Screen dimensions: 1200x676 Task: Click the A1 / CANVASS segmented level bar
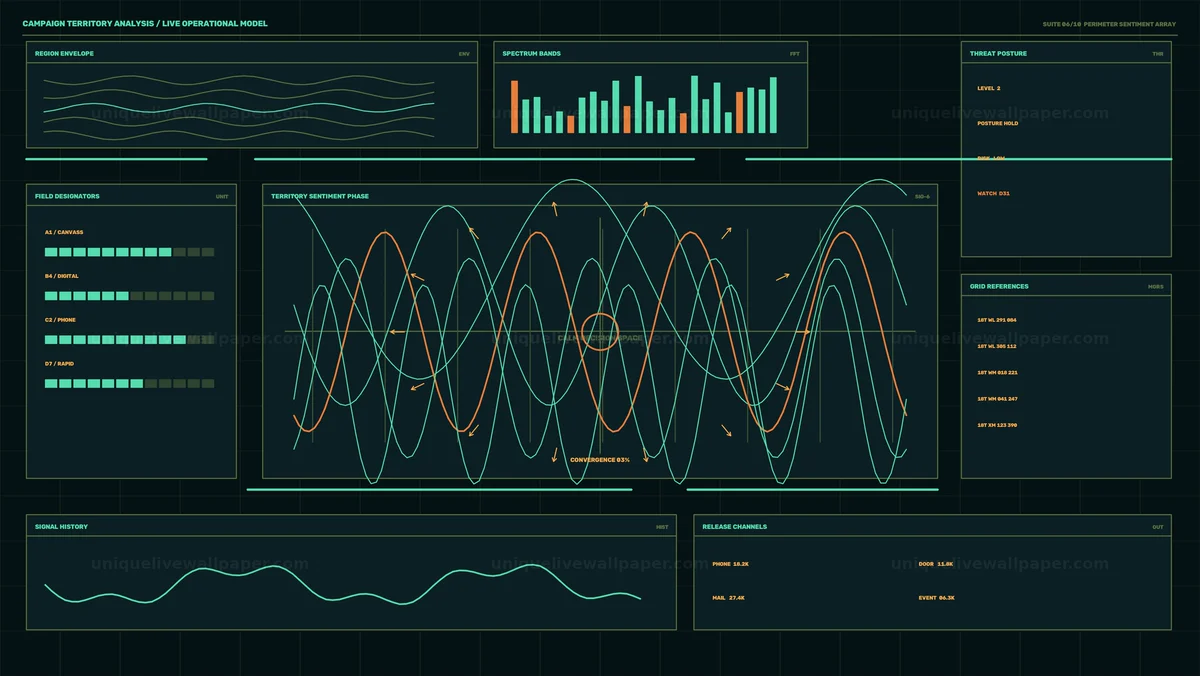(x=129, y=252)
